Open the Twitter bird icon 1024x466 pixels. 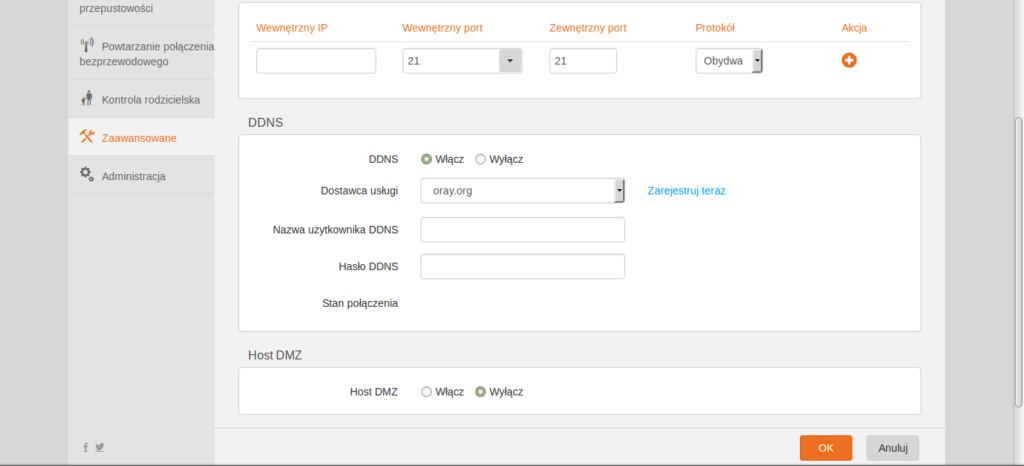point(99,447)
